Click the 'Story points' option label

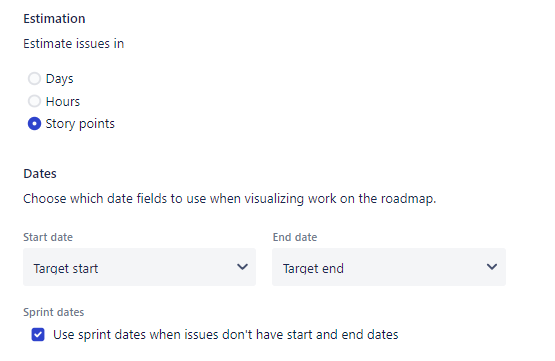80,124
